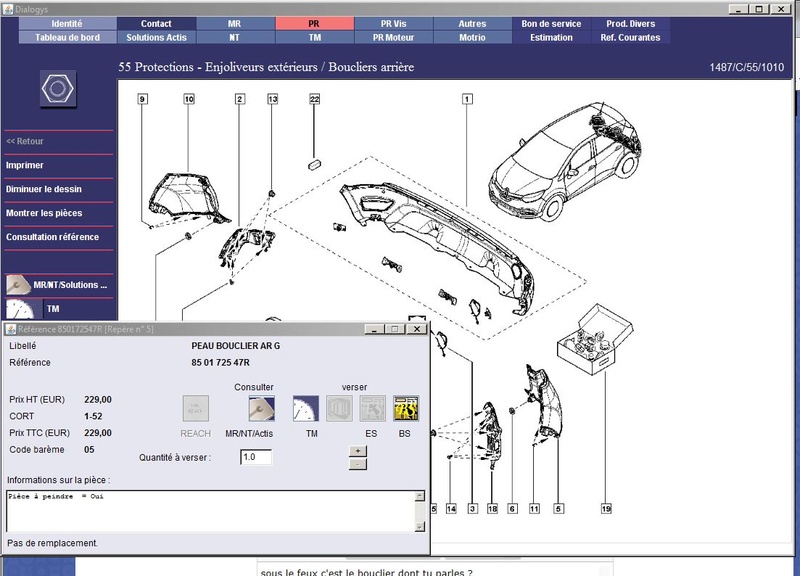800x576 pixels.
Task: Click Montrer les pièces
Action: 44,213
